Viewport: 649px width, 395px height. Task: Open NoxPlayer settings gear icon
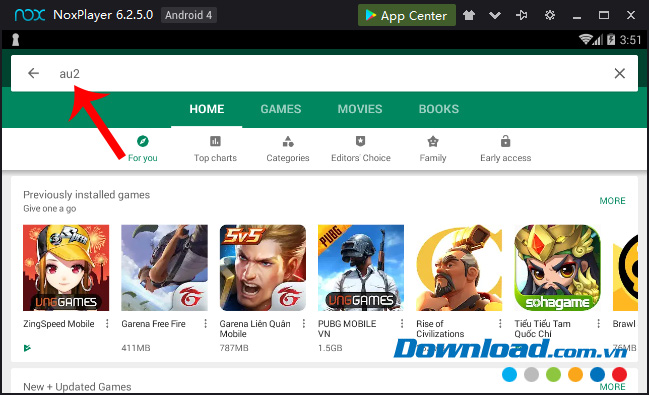tap(550, 15)
